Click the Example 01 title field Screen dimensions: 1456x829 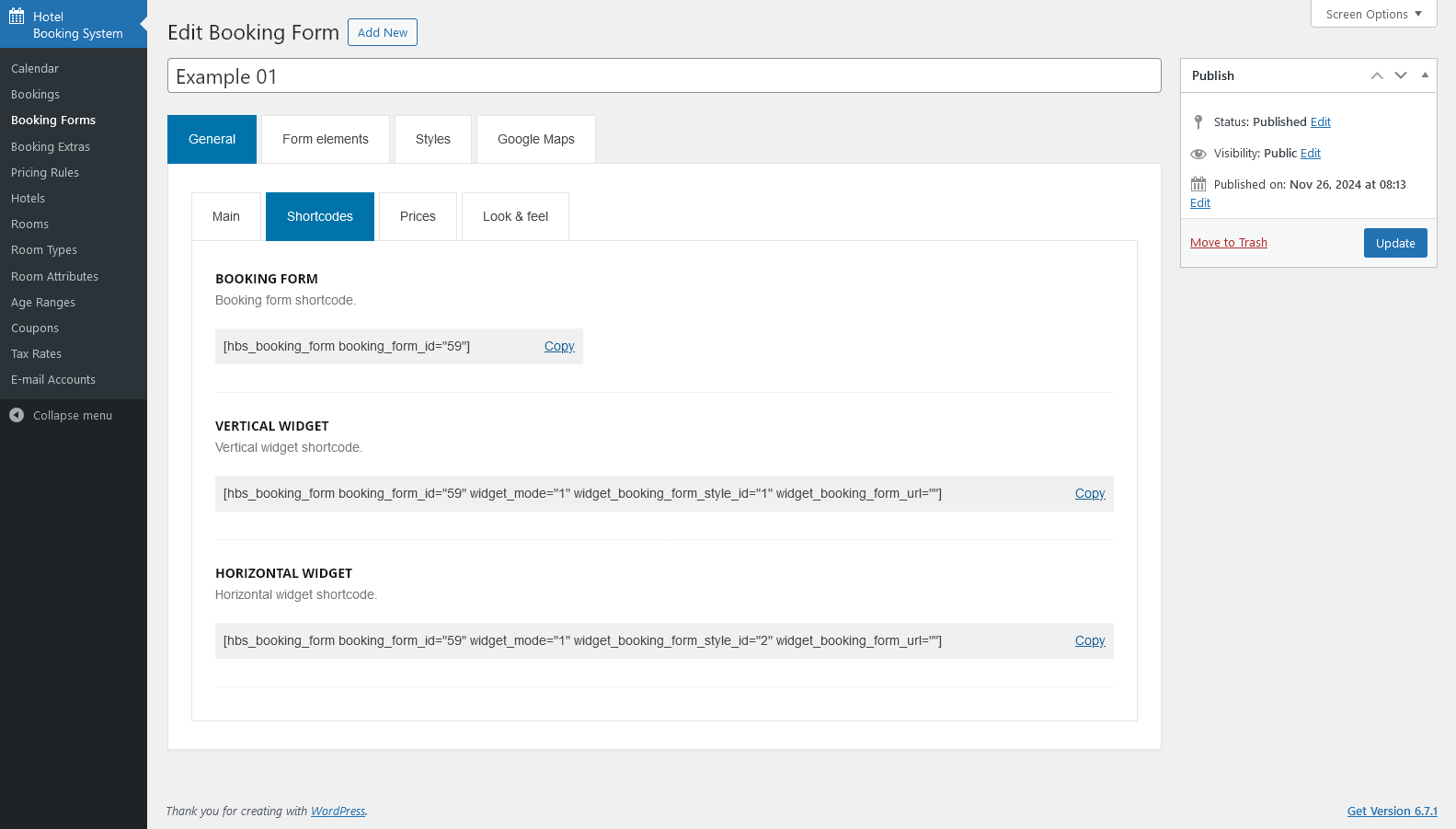pyautogui.click(x=663, y=76)
